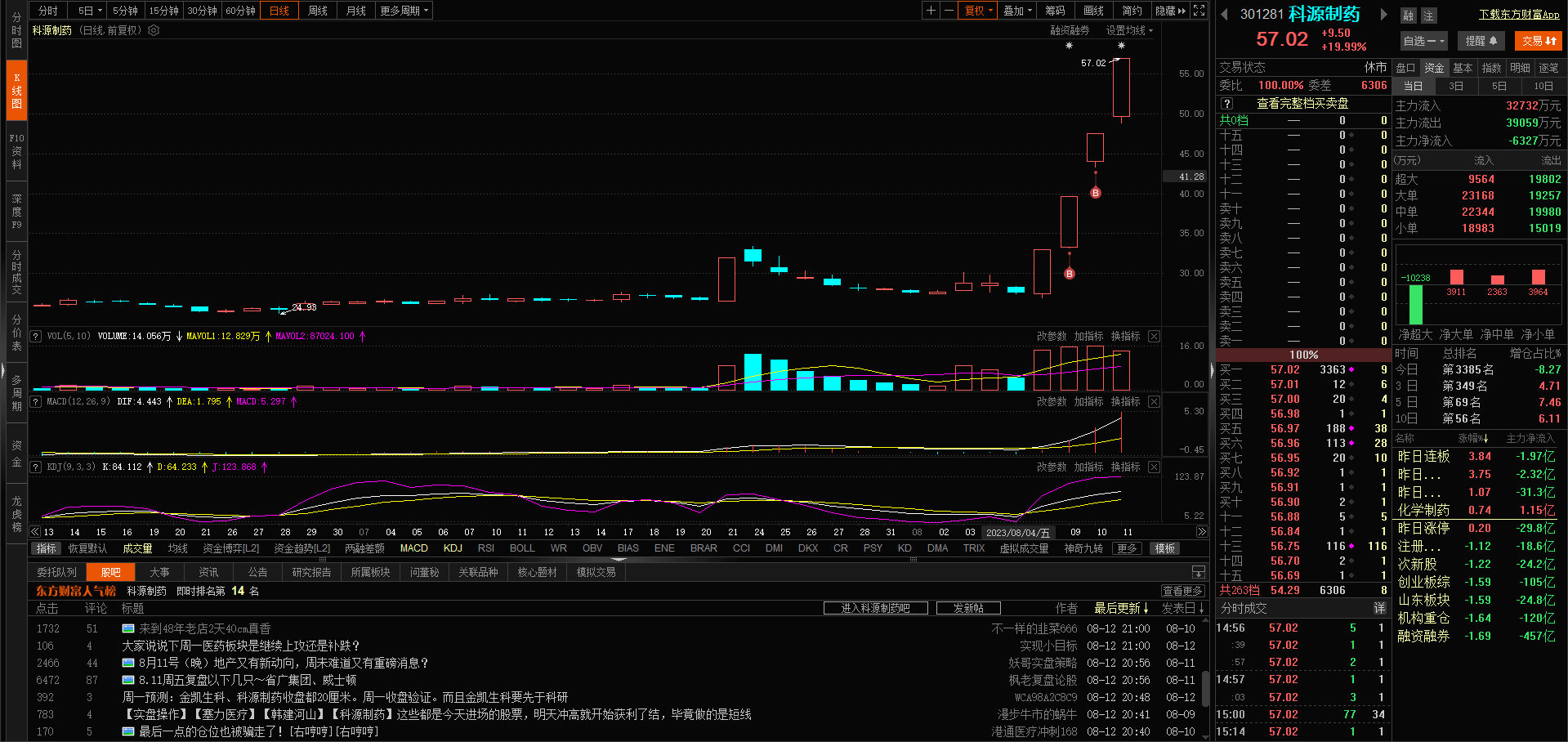
Task: Switch to 基本 tab
Action: pyautogui.click(x=1463, y=68)
